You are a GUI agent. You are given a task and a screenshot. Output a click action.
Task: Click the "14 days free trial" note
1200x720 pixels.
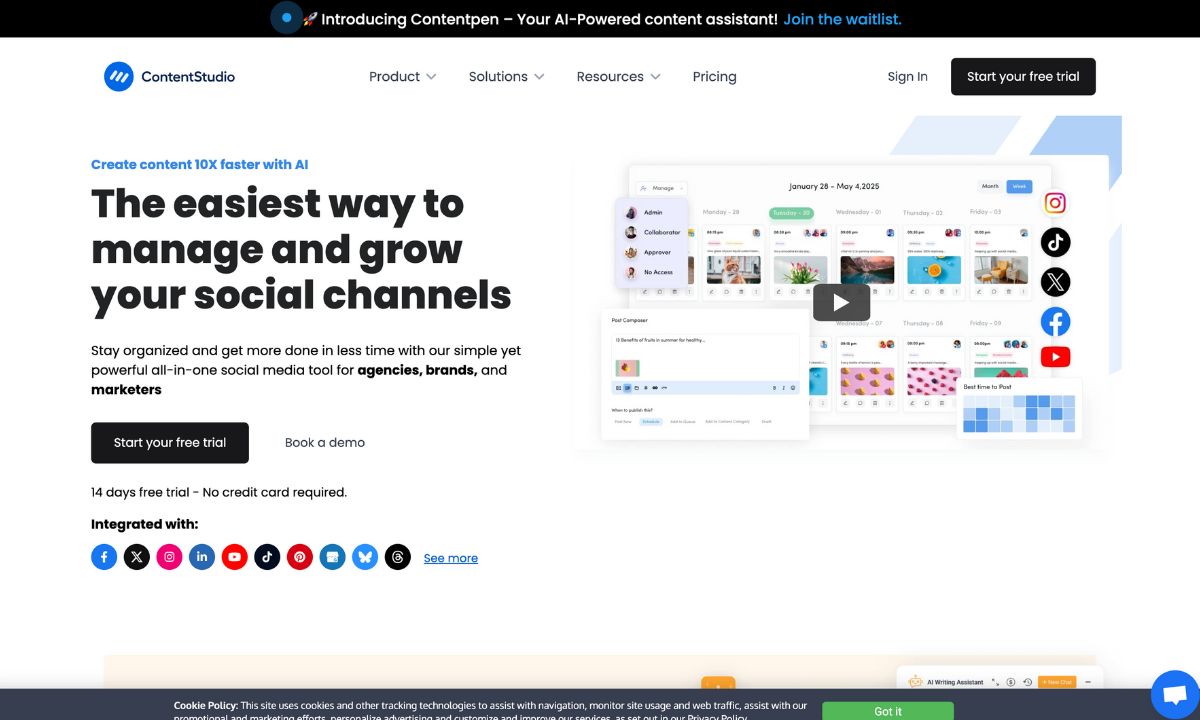pyautogui.click(x=219, y=492)
